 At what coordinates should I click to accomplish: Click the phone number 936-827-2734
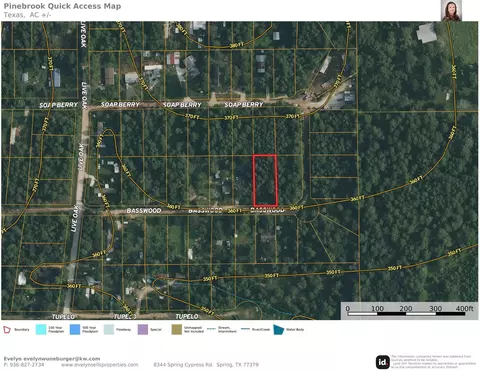27,365
